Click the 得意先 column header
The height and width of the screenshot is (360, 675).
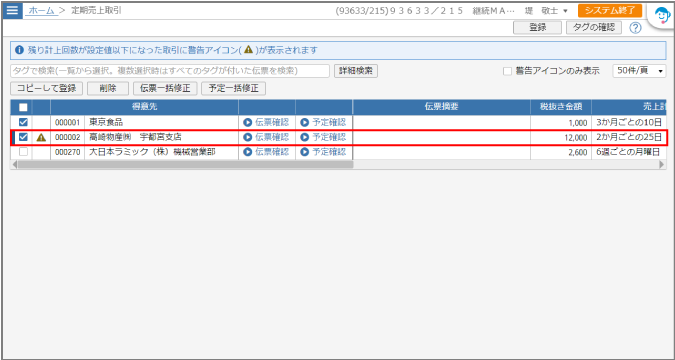(x=145, y=107)
